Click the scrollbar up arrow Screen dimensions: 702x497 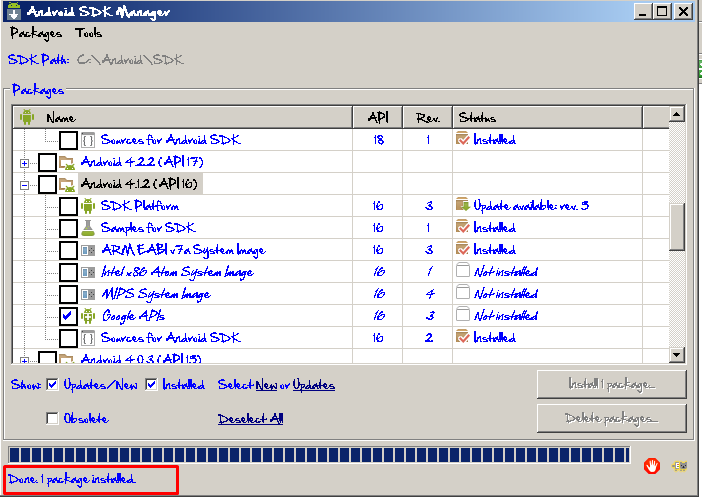coord(677,115)
